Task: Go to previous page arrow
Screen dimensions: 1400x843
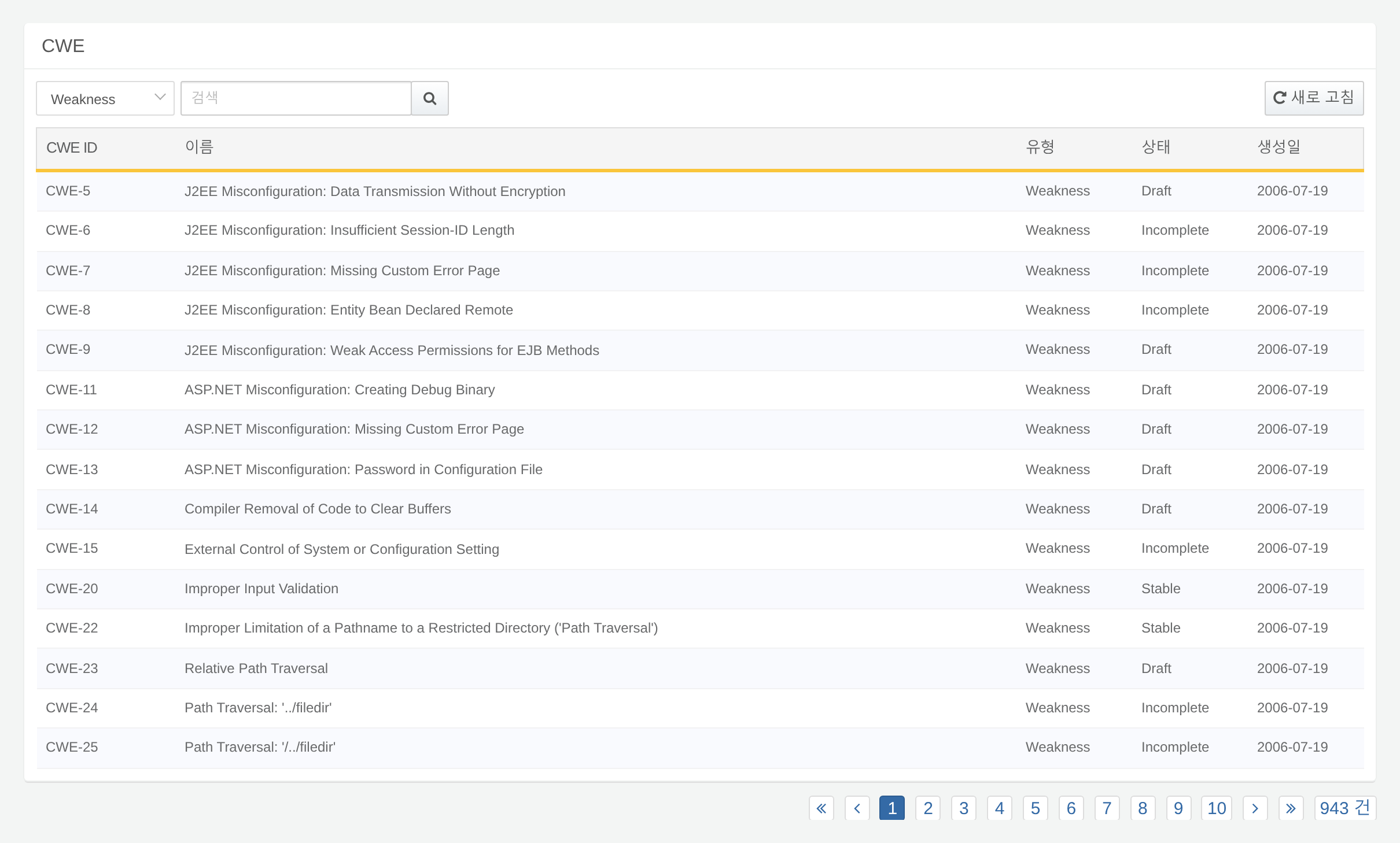Action: [857, 808]
